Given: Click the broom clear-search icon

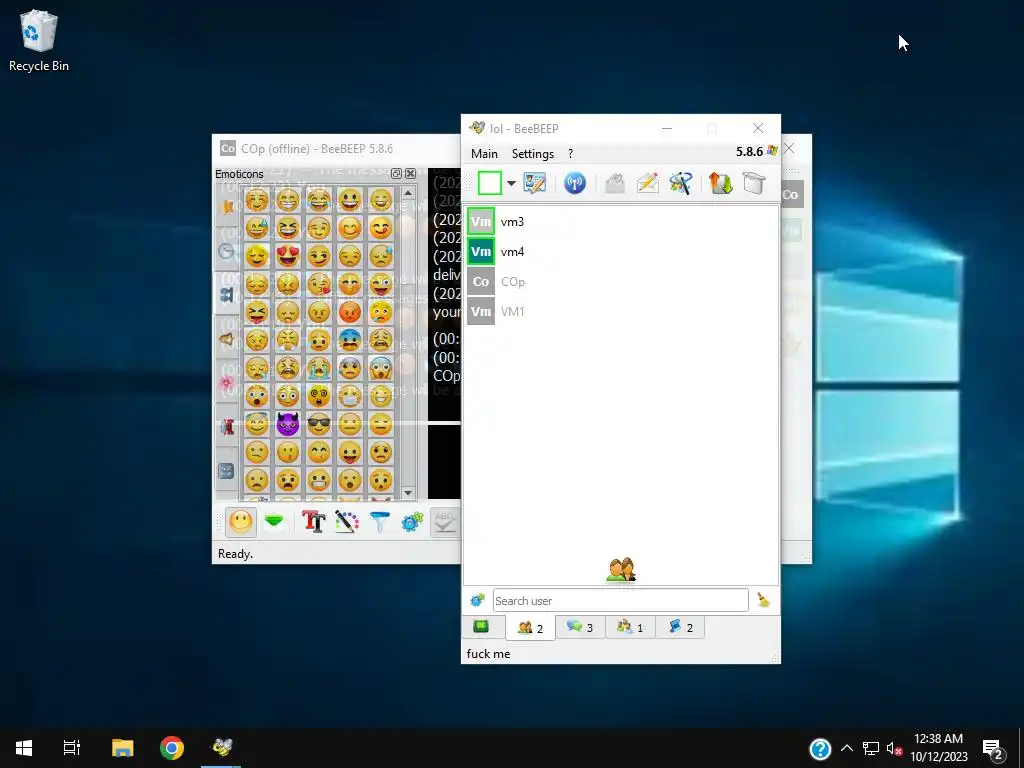Looking at the screenshot, I should [763, 600].
